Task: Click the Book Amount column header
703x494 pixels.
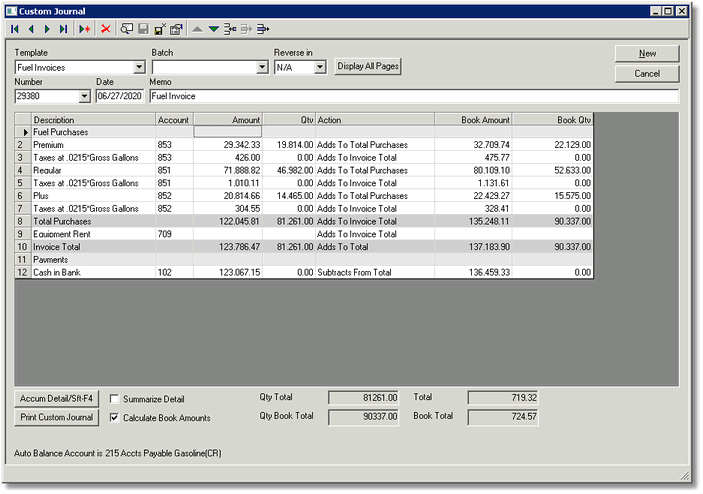Action: tap(473, 120)
